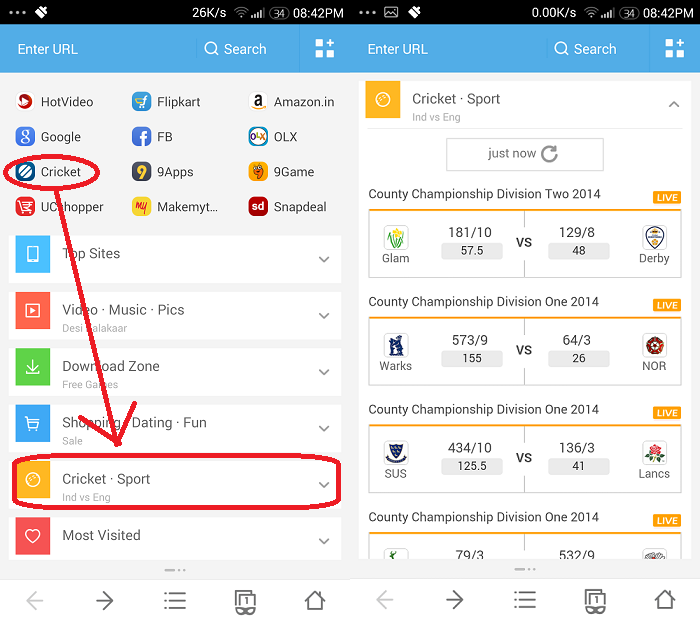
Task: Click score 181/10 for Glam
Action: [470, 233]
